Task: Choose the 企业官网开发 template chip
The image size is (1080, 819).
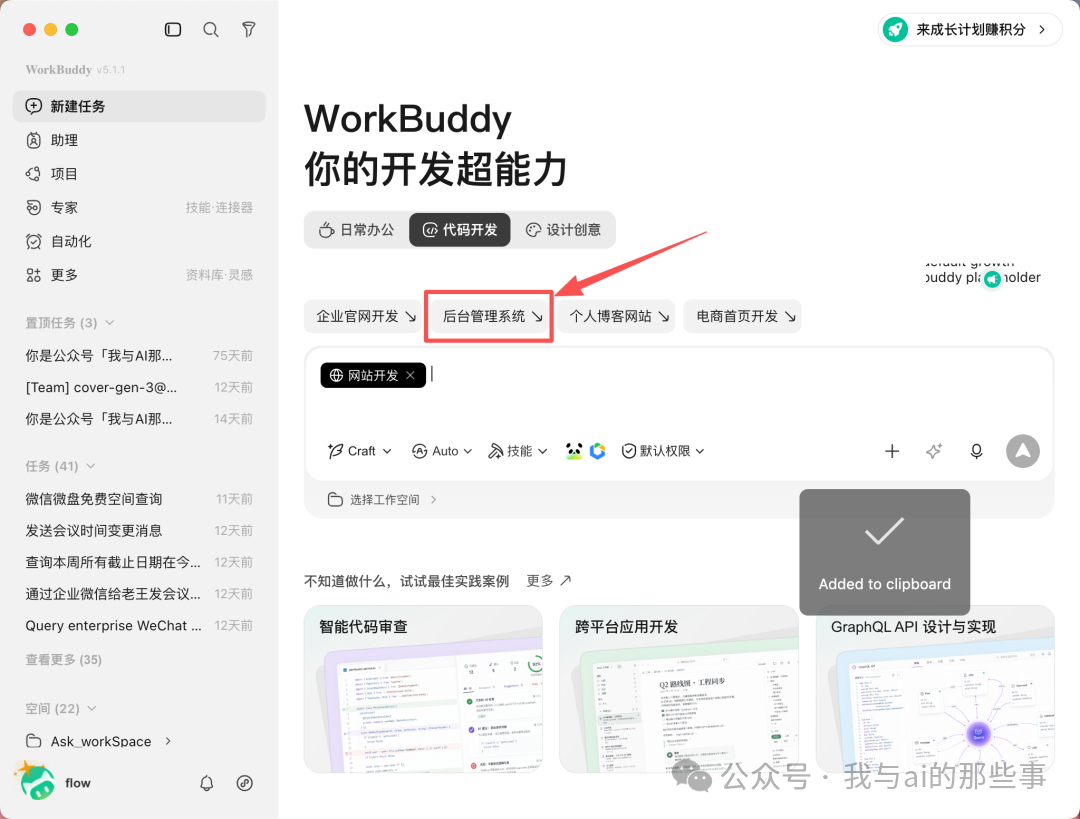Action: (363, 316)
